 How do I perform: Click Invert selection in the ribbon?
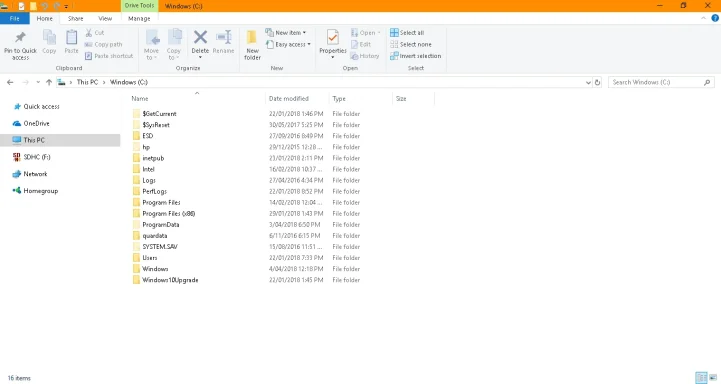(x=415, y=56)
